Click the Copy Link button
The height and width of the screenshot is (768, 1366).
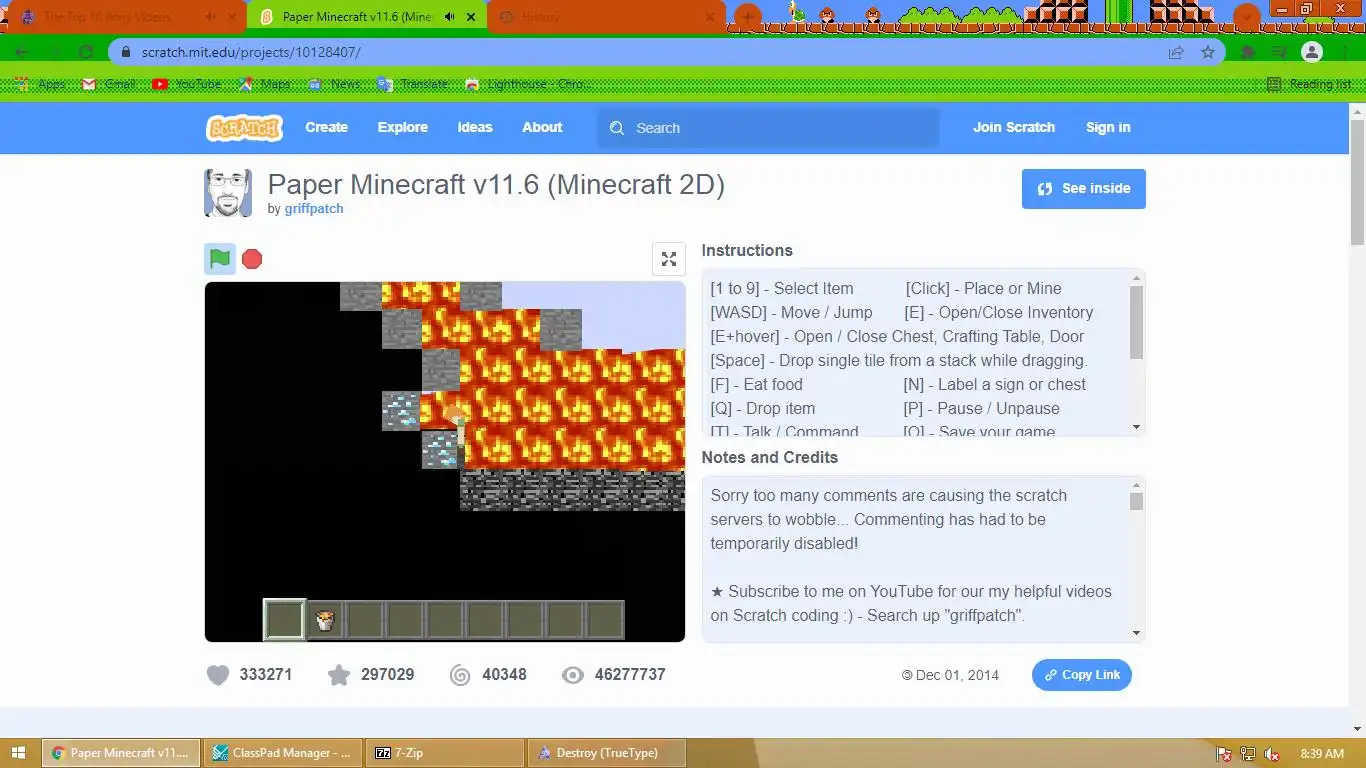[x=1082, y=675]
